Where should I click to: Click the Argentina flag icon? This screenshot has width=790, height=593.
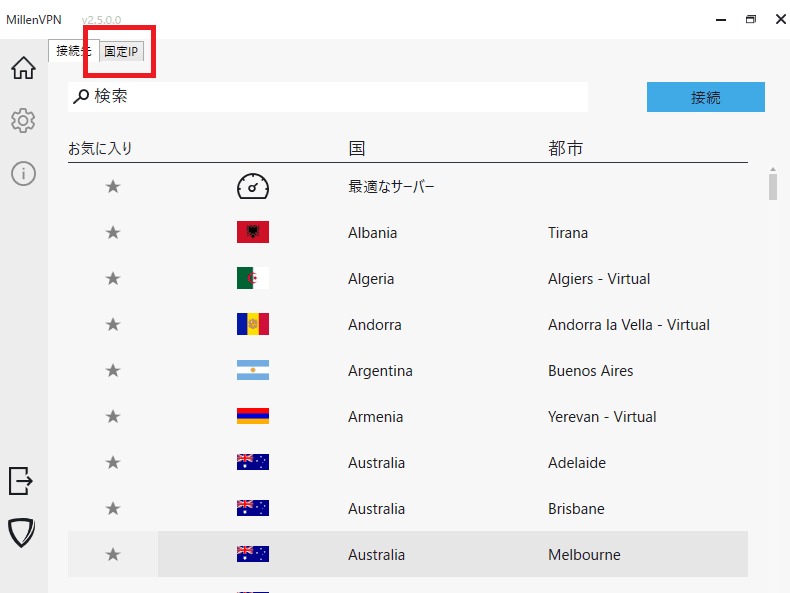pos(253,370)
